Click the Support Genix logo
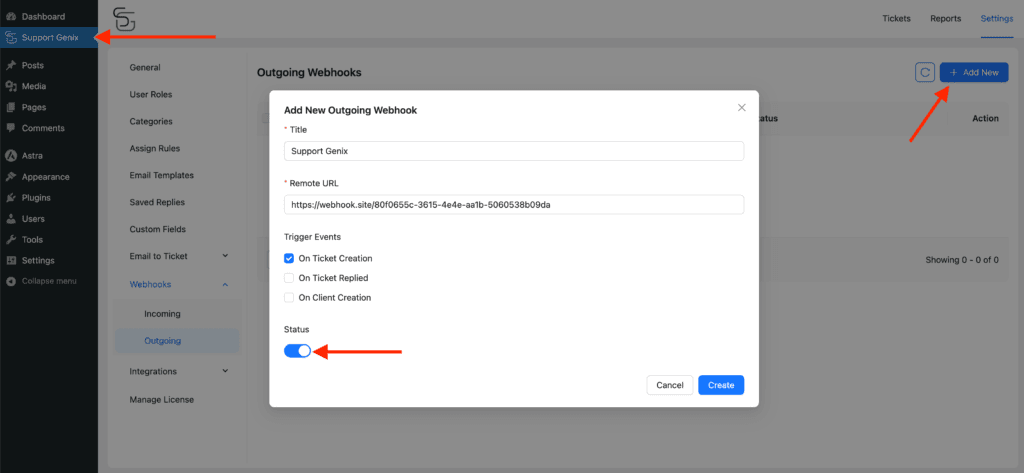This screenshot has height=473, width=1024. point(124,19)
